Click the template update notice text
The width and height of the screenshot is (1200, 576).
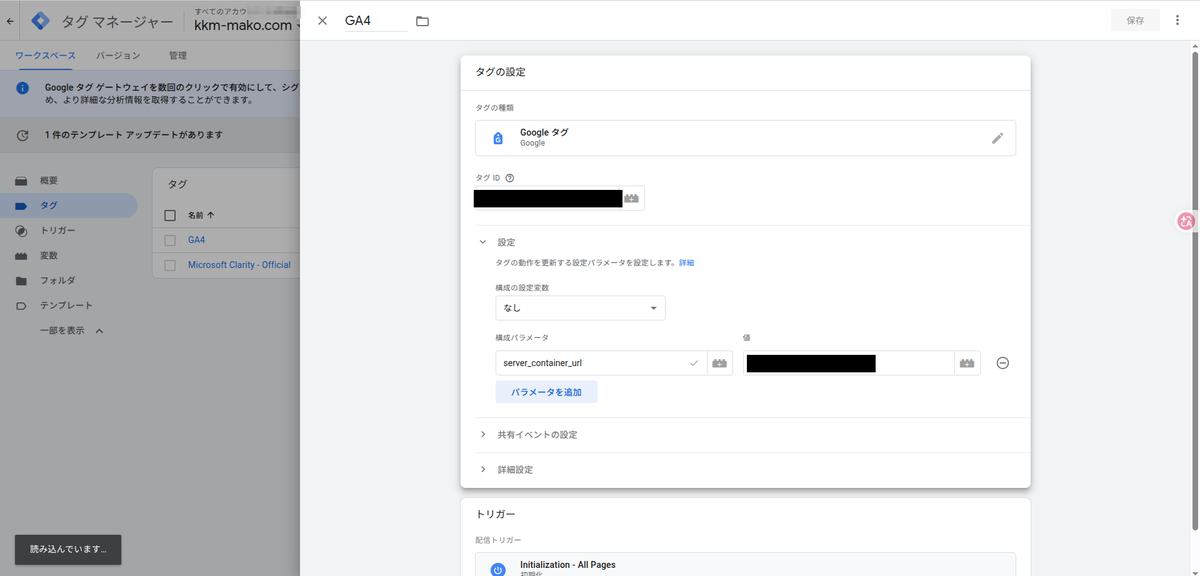pos(134,135)
